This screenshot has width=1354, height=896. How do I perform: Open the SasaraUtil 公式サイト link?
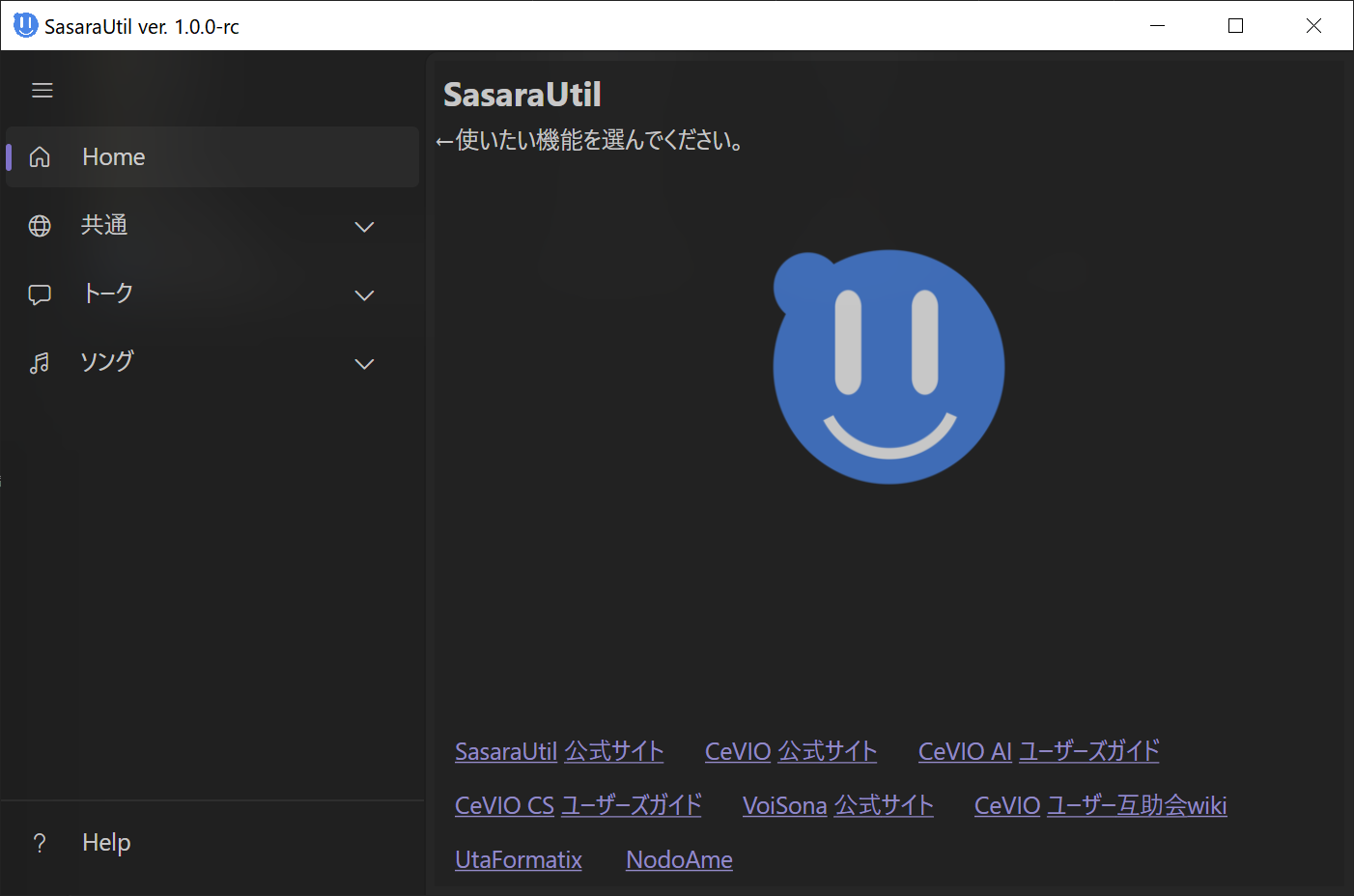pyautogui.click(x=559, y=751)
